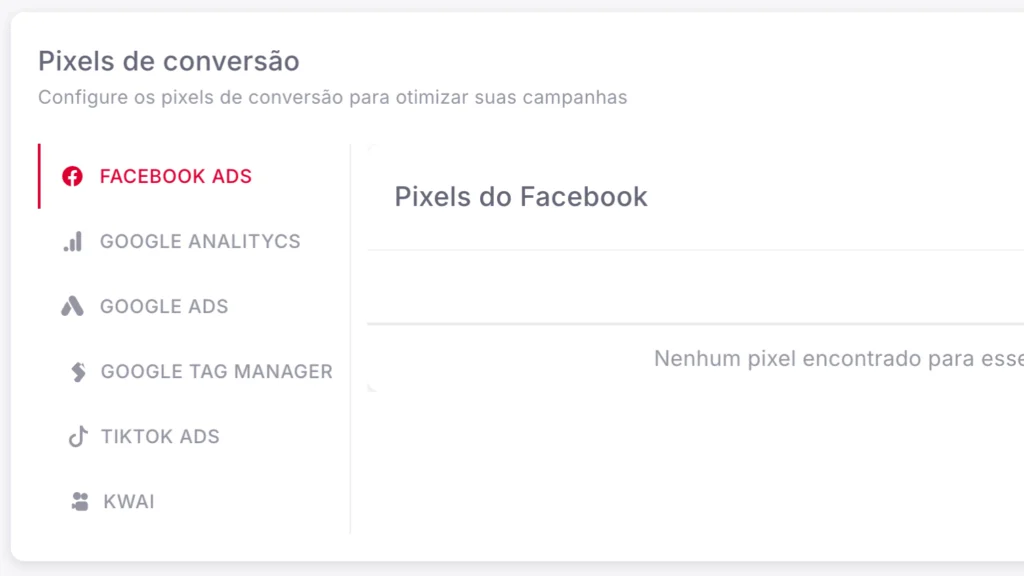Click the Kwai camera icon
Image resolution: width=1024 pixels, height=576 pixels.
pos(80,502)
